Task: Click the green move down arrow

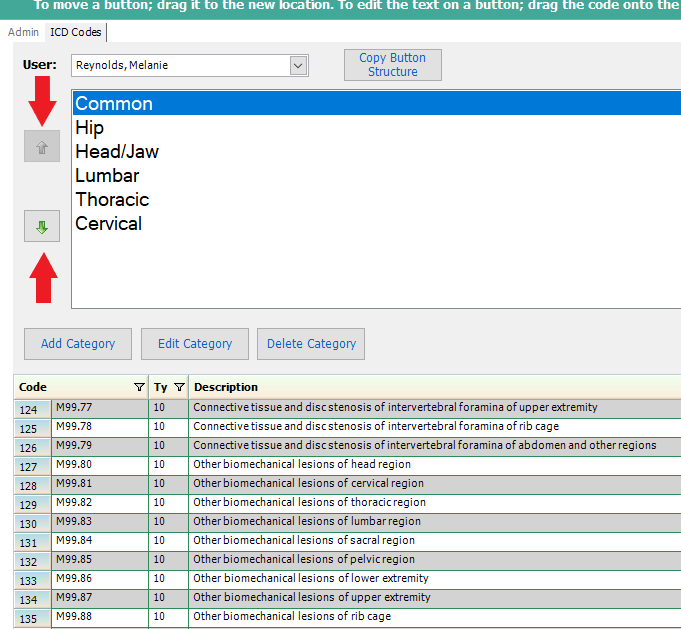Action: coord(42,227)
